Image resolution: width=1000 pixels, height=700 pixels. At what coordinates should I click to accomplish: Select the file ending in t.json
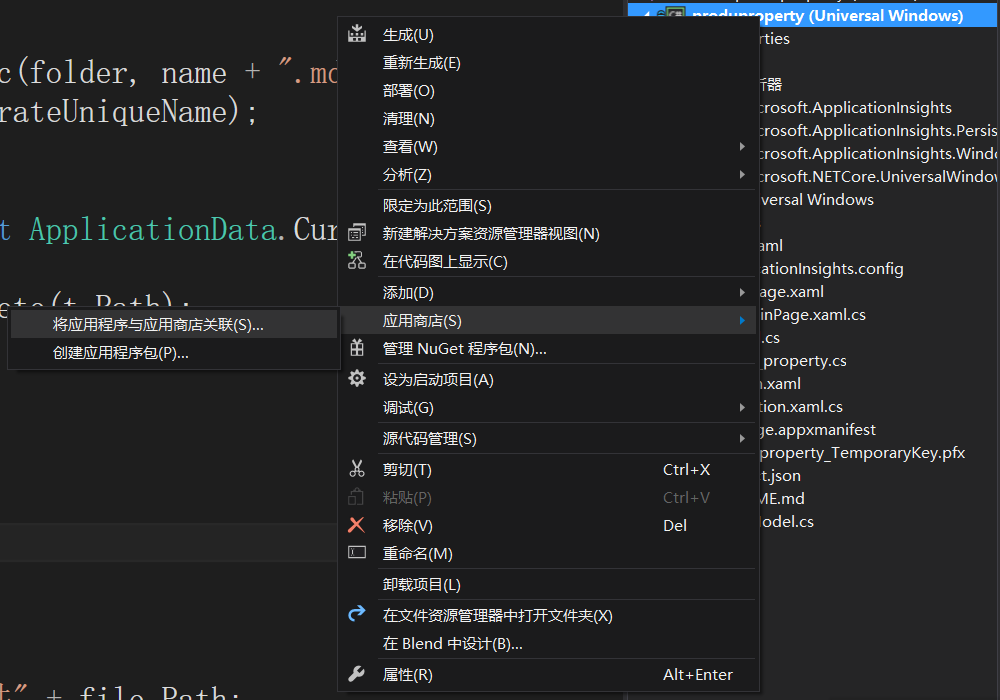pos(781,476)
